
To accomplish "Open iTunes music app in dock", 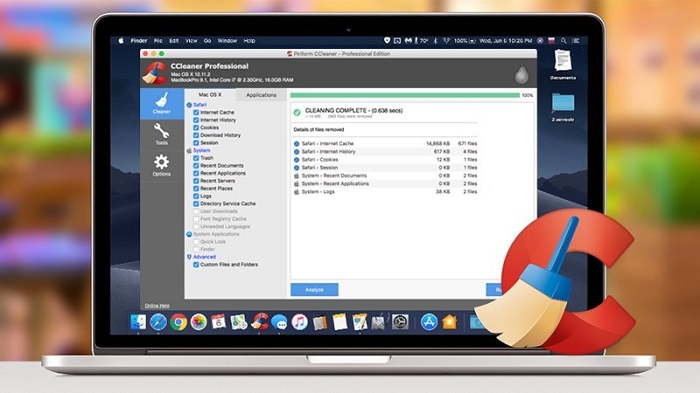I will pos(300,322).
